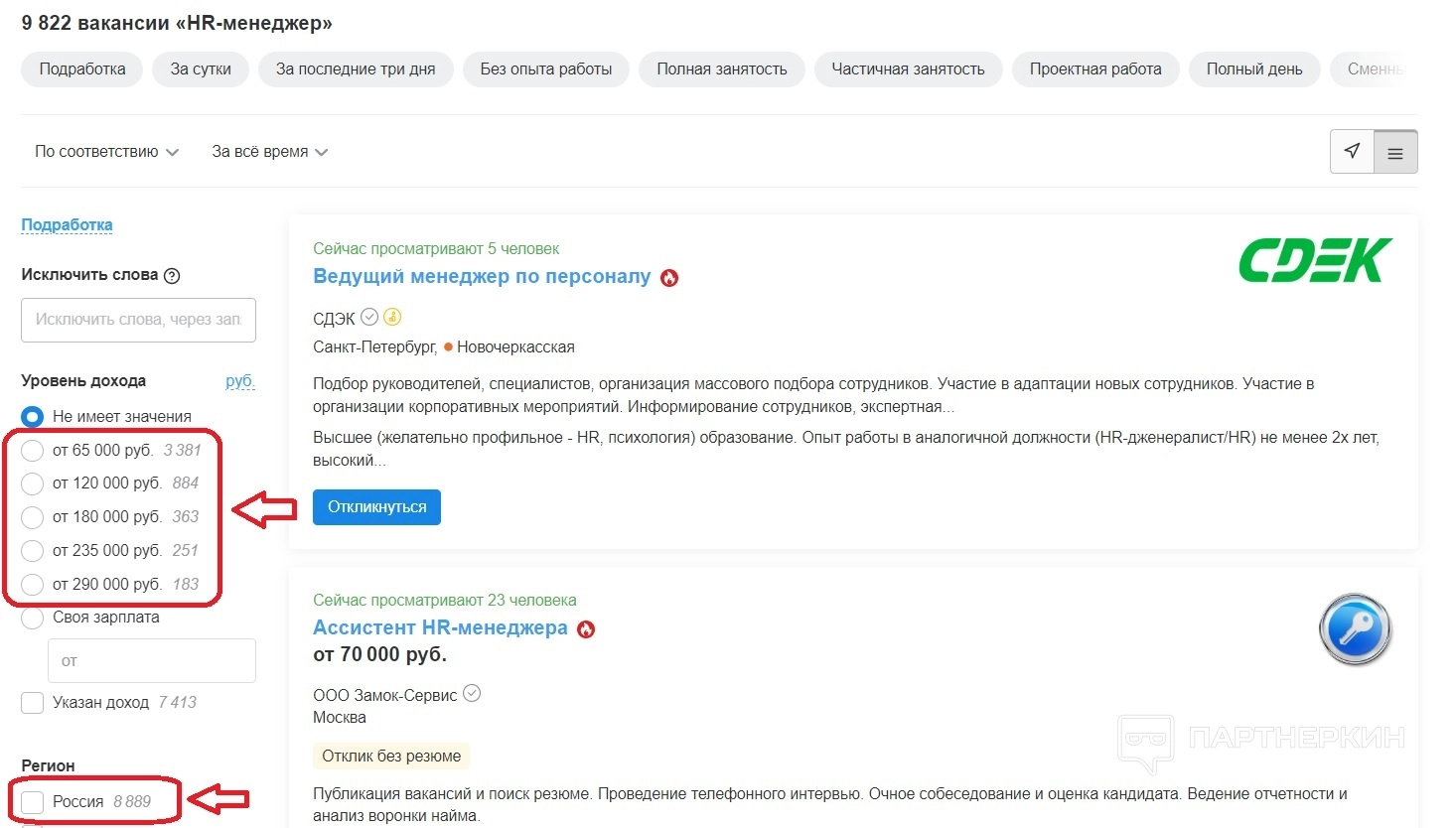The image size is (1456, 828).
Task: Apply the Без опыта работы filter chip
Action: point(545,69)
